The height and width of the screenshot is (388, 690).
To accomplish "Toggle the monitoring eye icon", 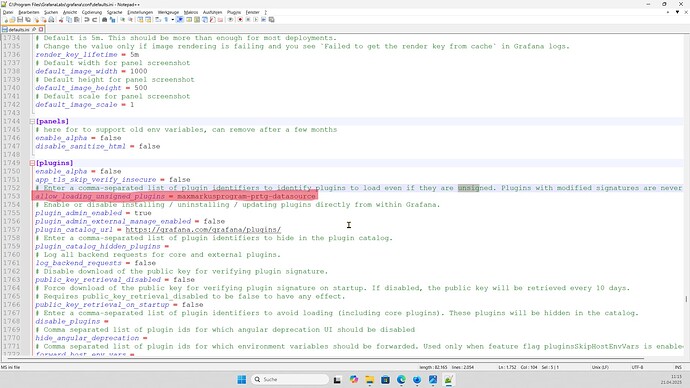I will click(231, 20).
